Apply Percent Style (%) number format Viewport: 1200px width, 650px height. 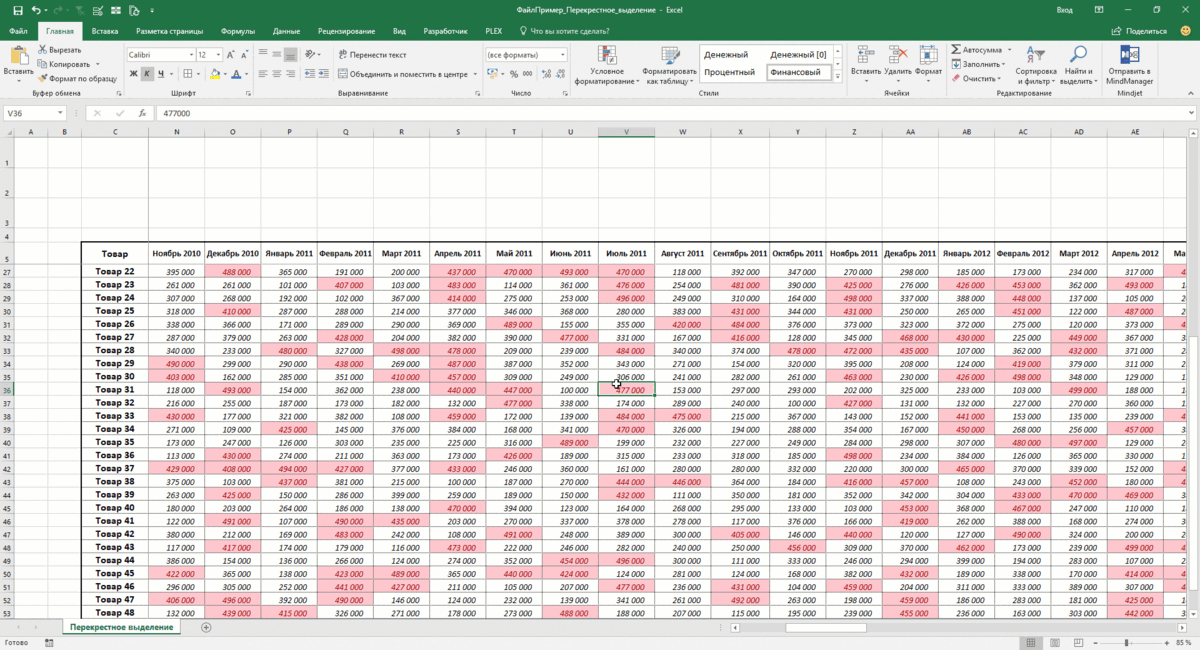513,74
